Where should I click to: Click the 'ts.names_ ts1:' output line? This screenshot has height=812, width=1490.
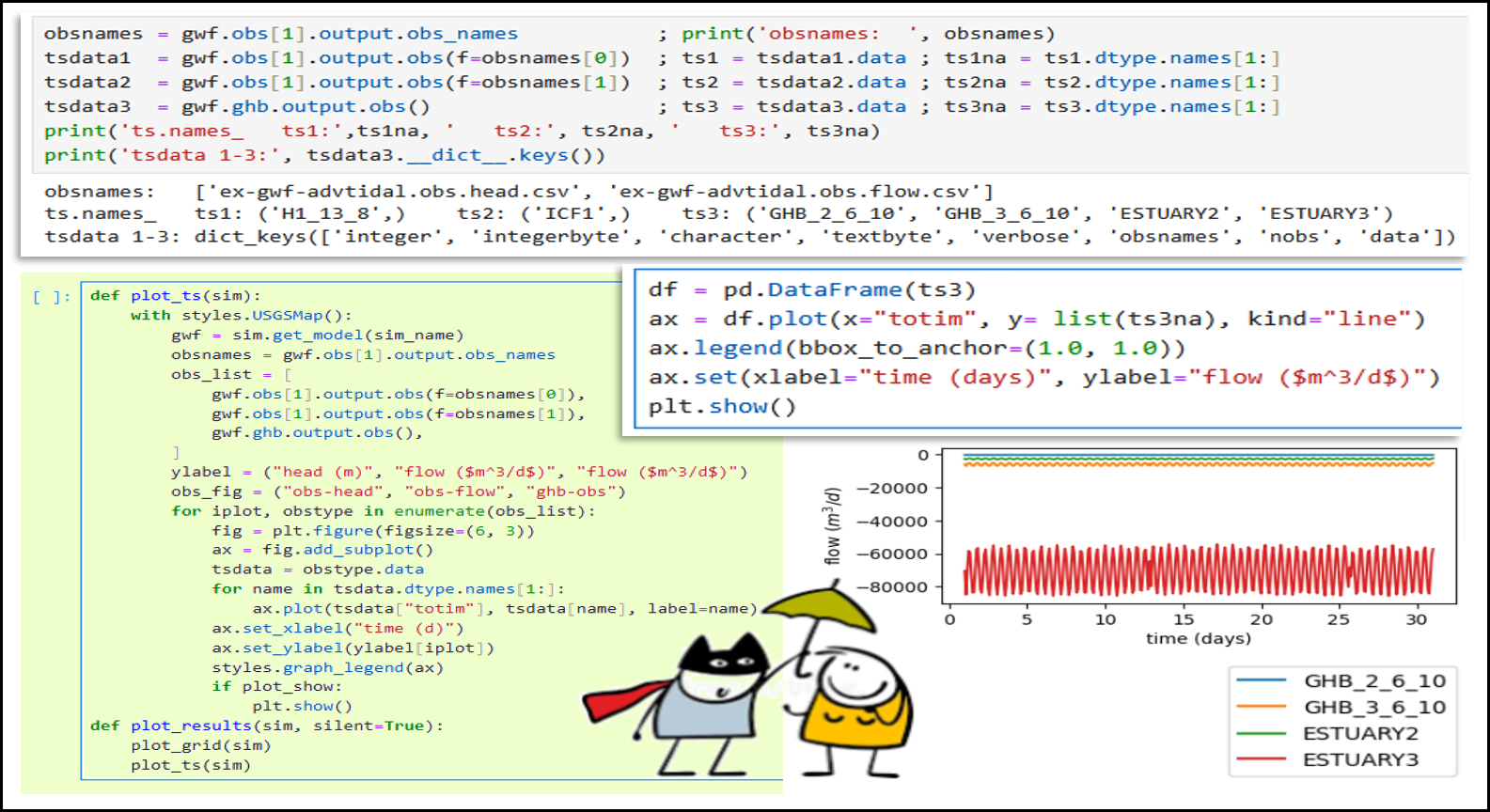click(x=718, y=214)
